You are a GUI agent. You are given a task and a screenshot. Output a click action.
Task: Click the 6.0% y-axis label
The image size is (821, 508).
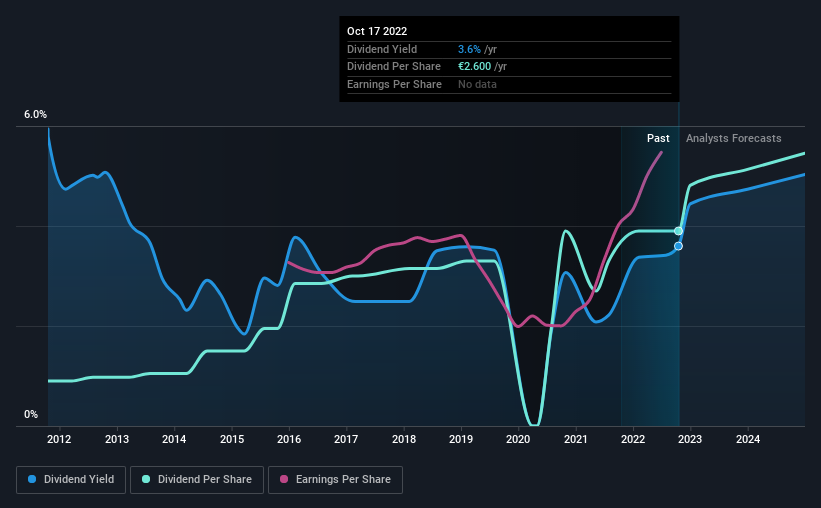[36, 115]
